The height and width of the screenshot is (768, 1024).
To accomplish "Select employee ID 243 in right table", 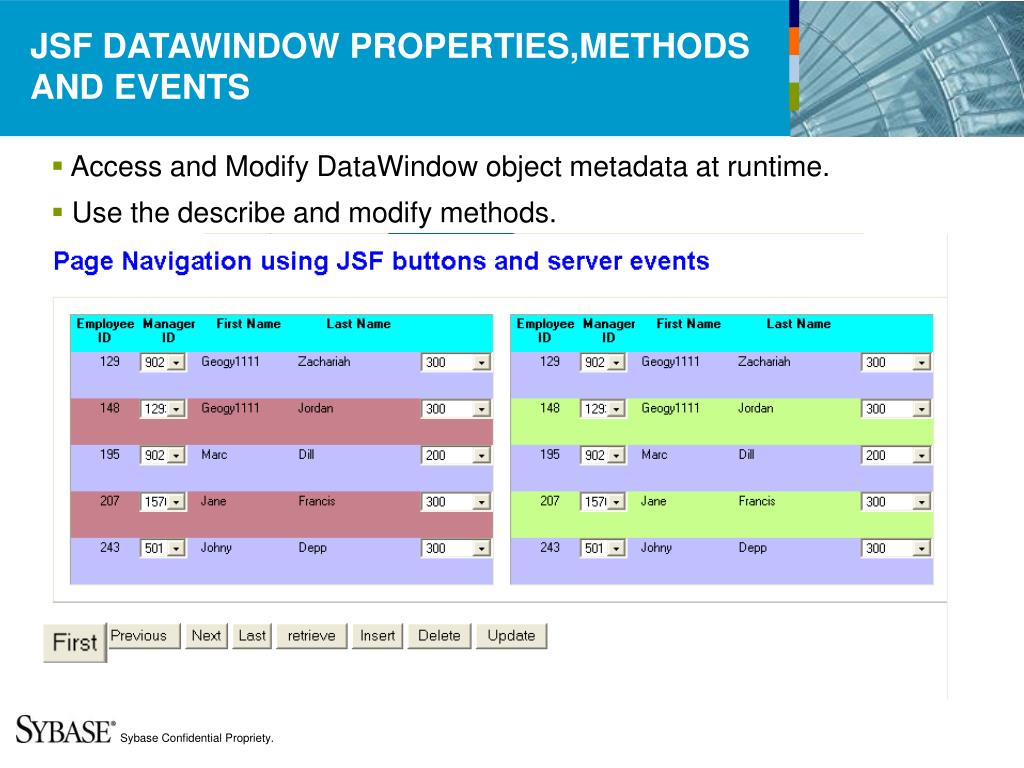I will pos(550,547).
